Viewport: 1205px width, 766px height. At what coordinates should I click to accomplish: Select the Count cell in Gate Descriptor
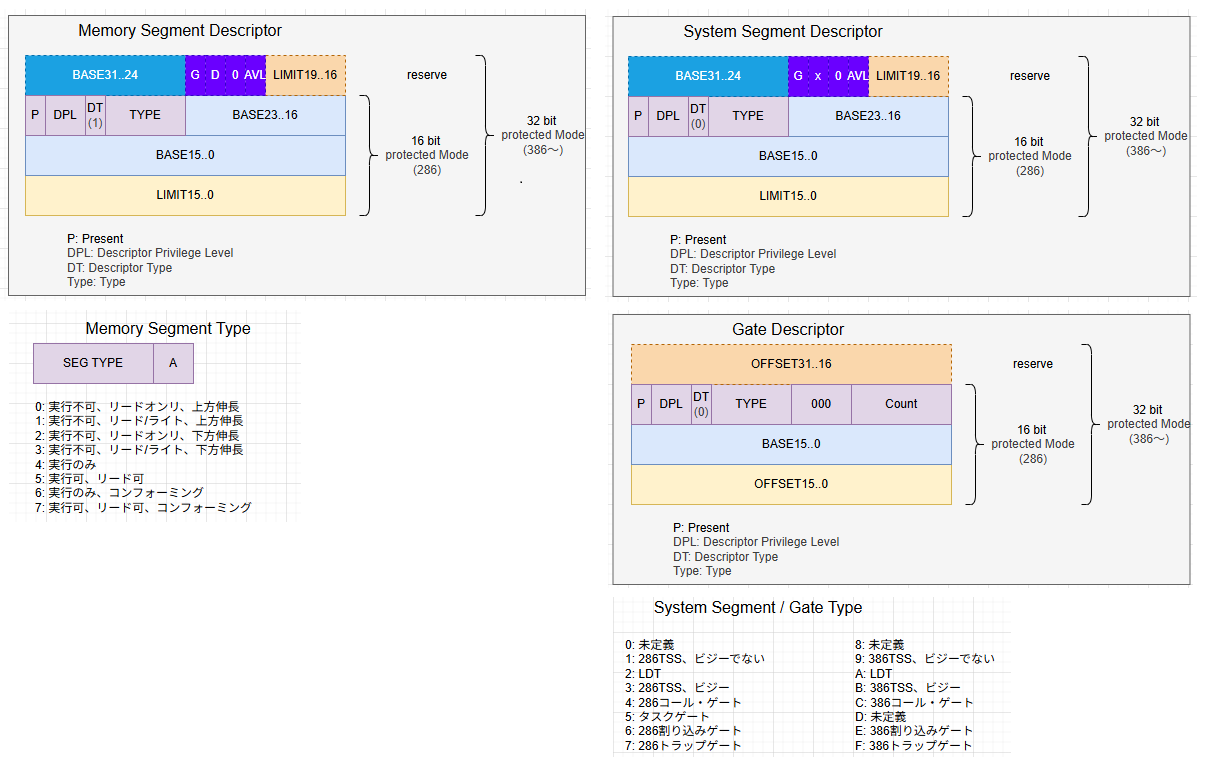(901, 404)
